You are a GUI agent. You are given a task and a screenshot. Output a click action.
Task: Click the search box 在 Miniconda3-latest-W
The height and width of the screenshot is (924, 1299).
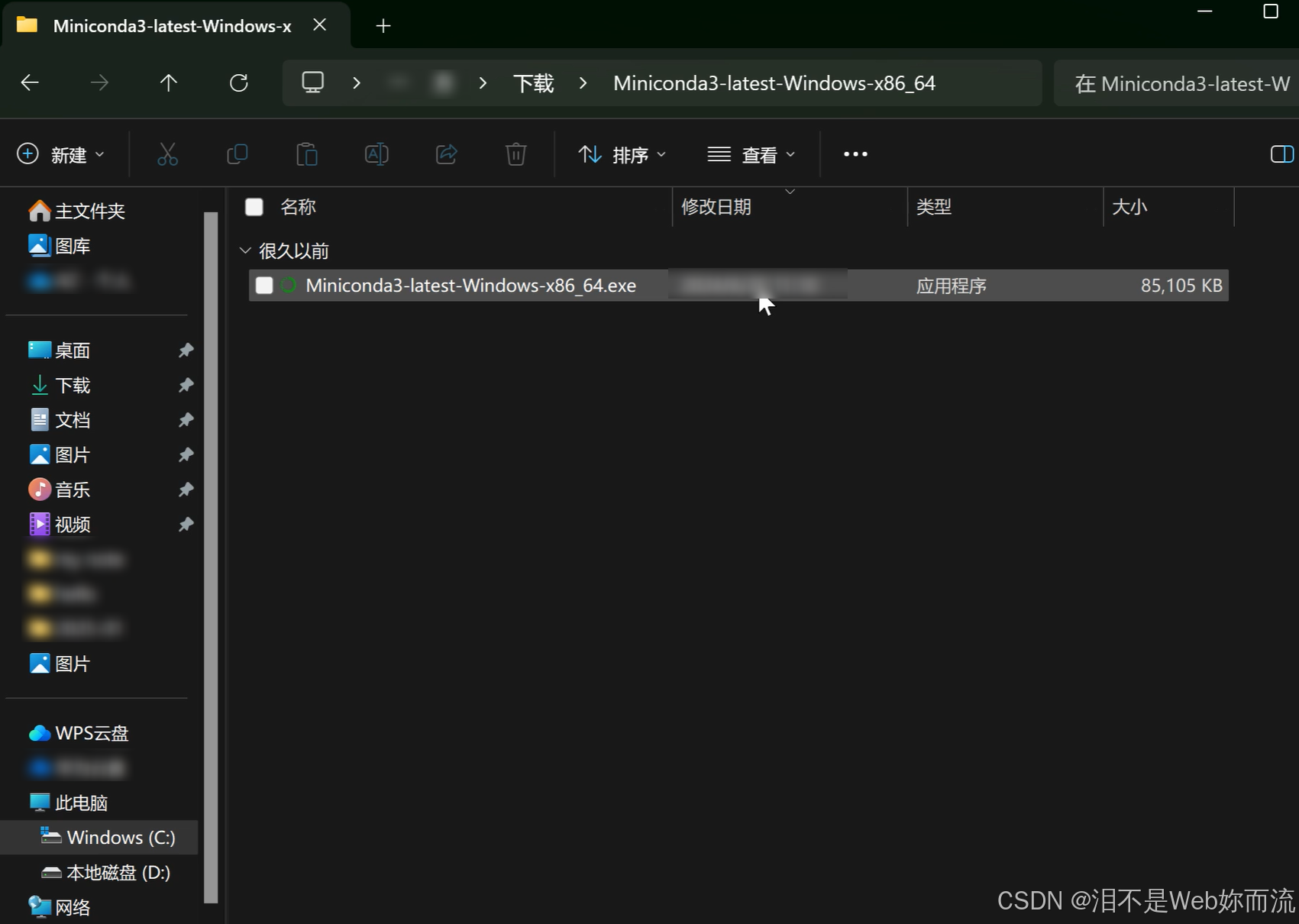(1177, 83)
